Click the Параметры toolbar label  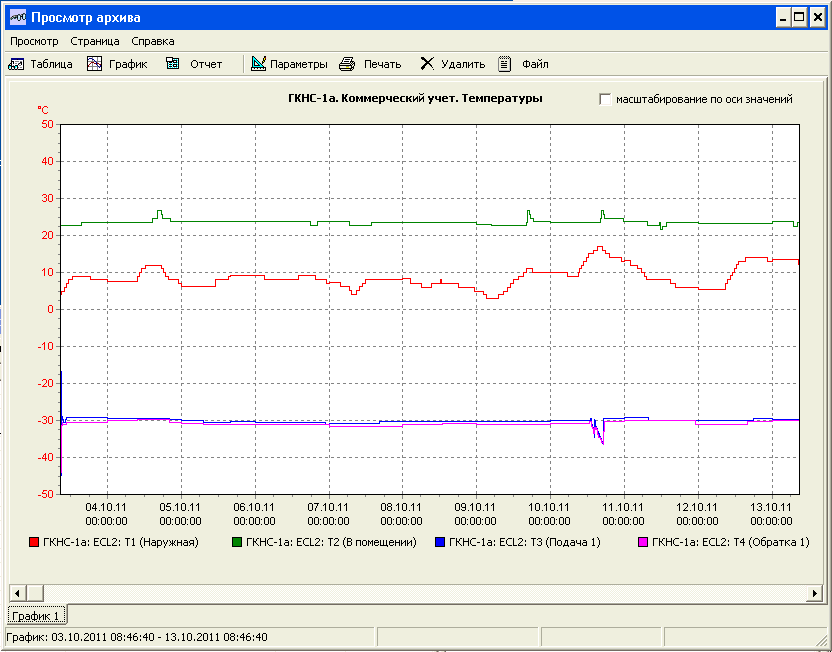tap(299, 64)
